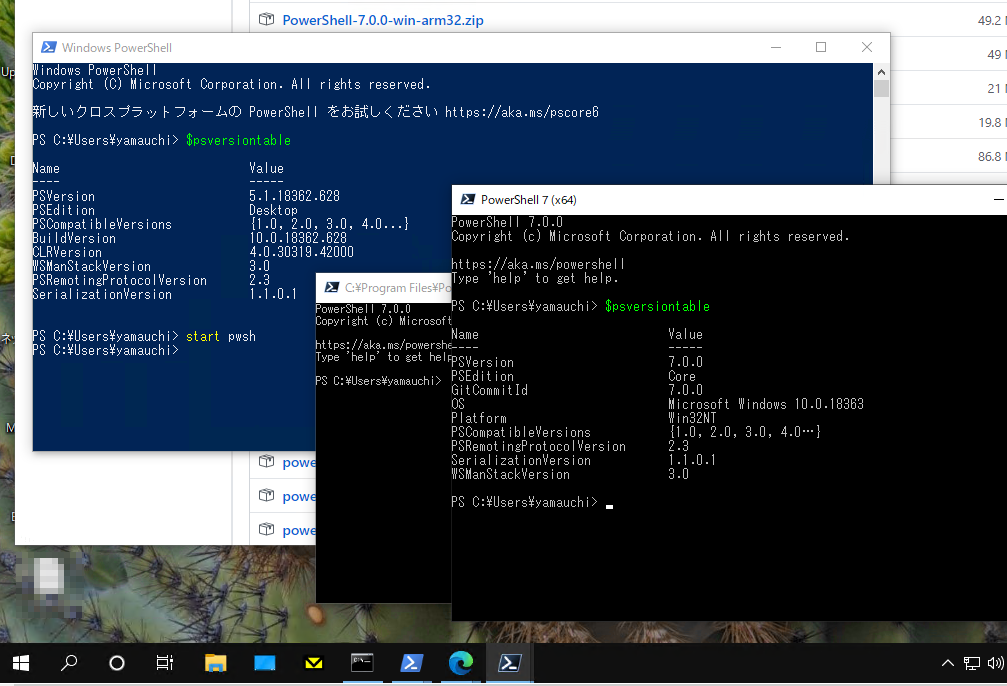
Task: Open the PowerShell-7.0.0-win-arm32.zip download link
Action: point(384,19)
